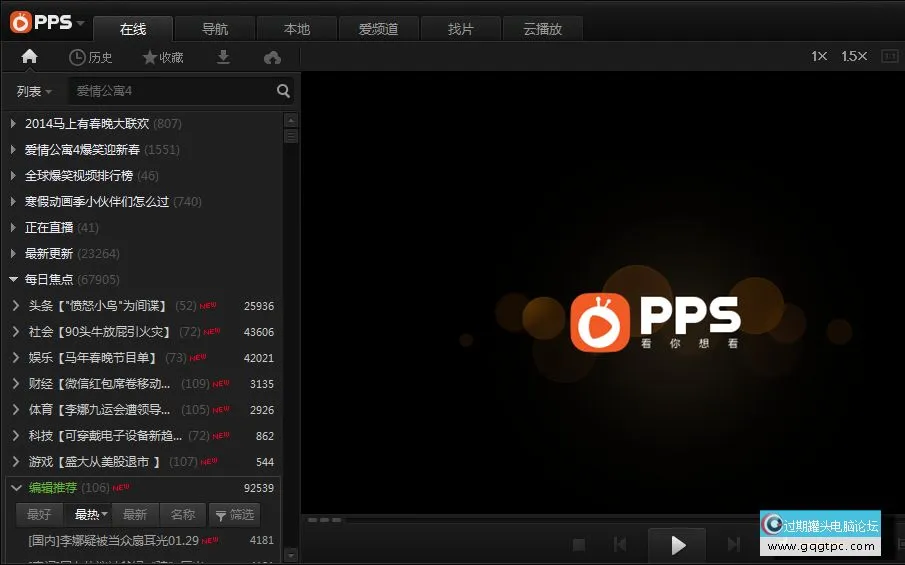The image size is (905, 565).
Task: Open the download arrow icon
Action: [223, 57]
